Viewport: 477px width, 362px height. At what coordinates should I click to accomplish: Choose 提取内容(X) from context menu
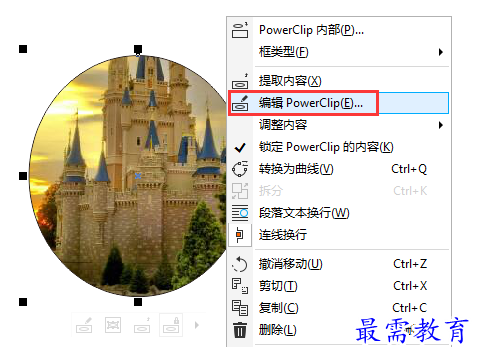point(338,81)
